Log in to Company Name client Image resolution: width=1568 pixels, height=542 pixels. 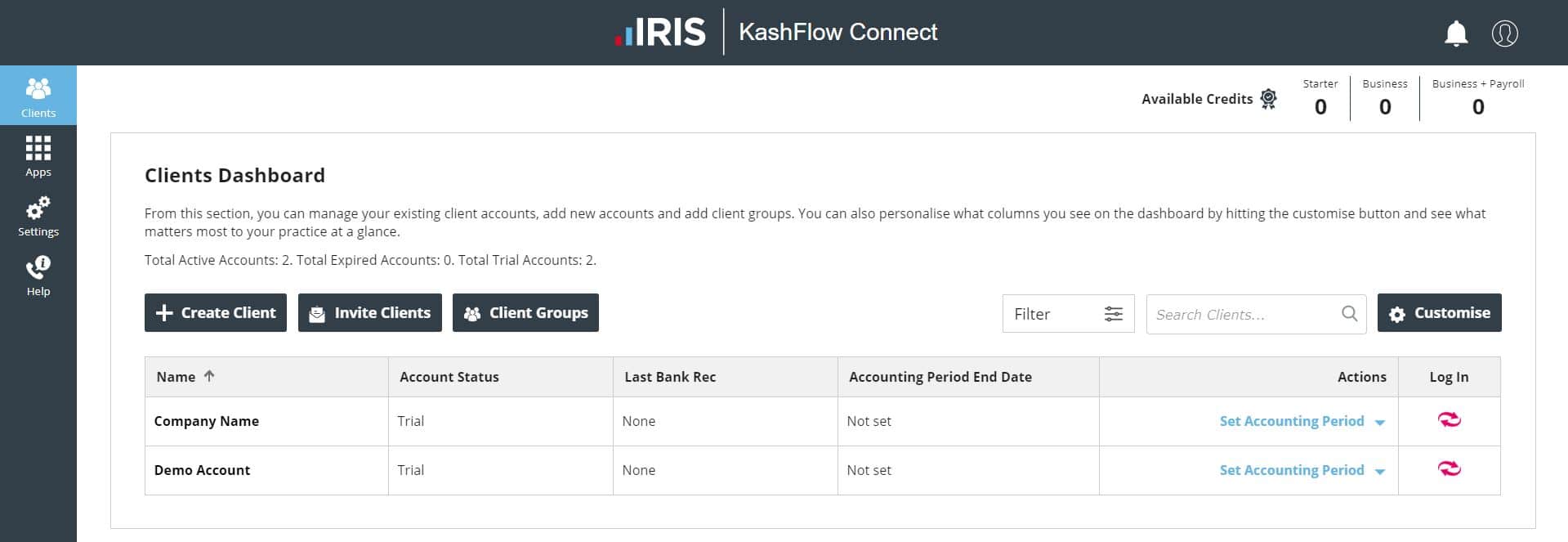click(1449, 421)
